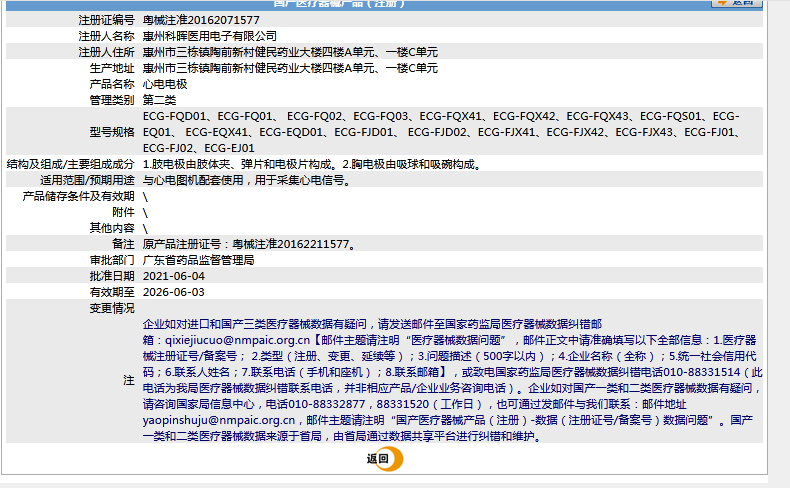Image resolution: width=790 pixels, height=488 pixels.
Task: Click model spec ECG-FJ02、ECG-EJ01 line
Action: click(x=199, y=149)
